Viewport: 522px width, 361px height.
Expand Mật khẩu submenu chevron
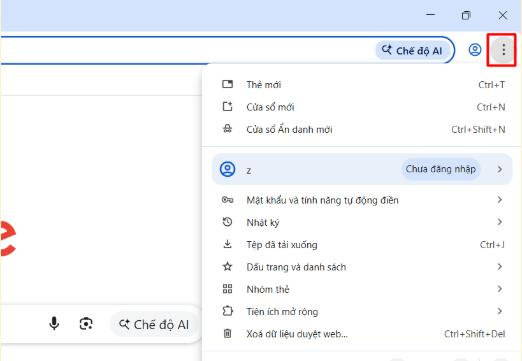point(499,200)
